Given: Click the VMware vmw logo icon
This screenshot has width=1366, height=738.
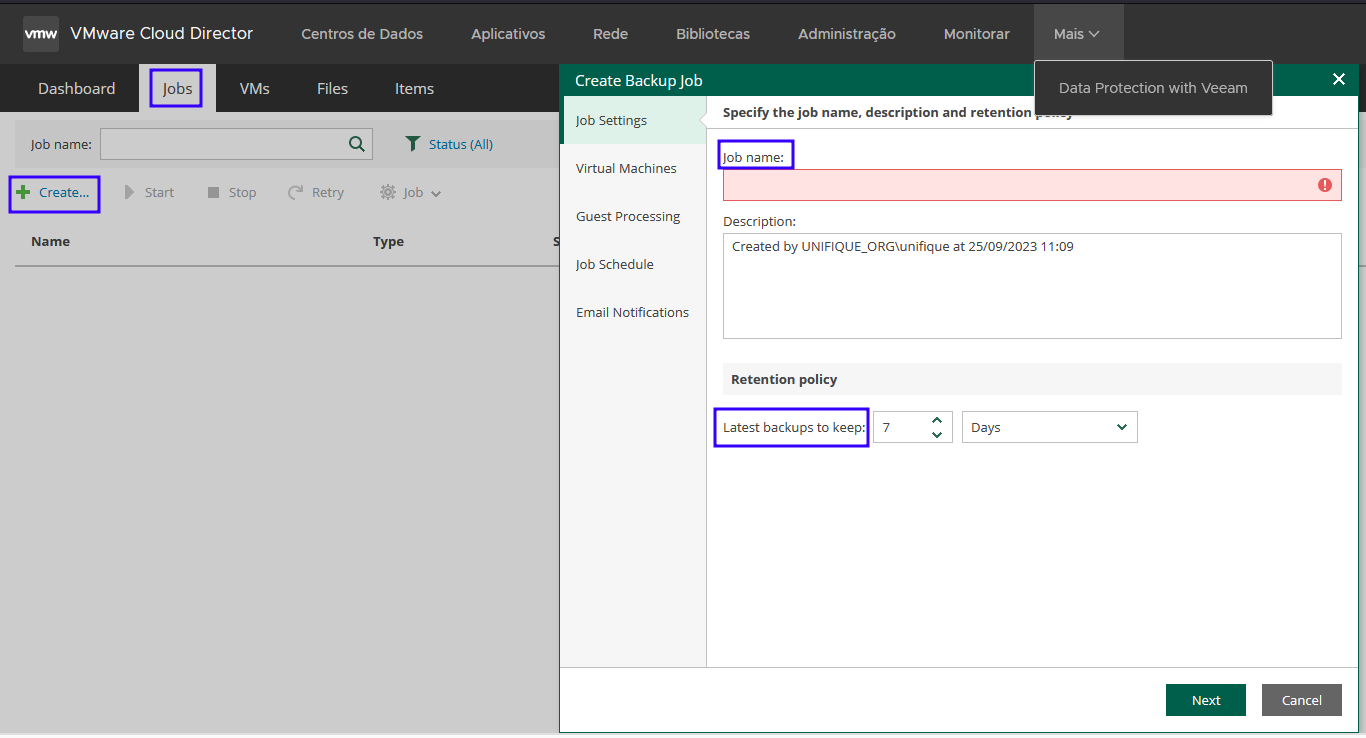Looking at the screenshot, I should (x=41, y=33).
